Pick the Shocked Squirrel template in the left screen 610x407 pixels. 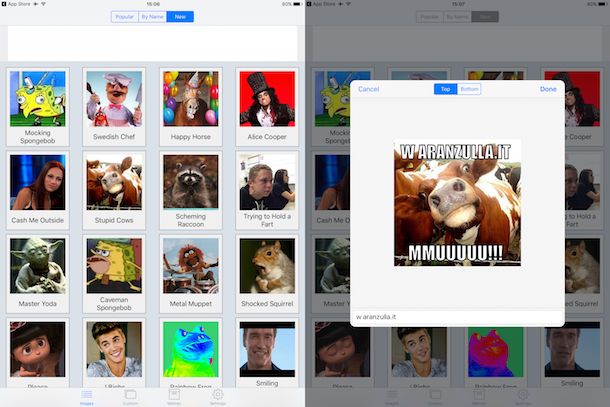267,274
